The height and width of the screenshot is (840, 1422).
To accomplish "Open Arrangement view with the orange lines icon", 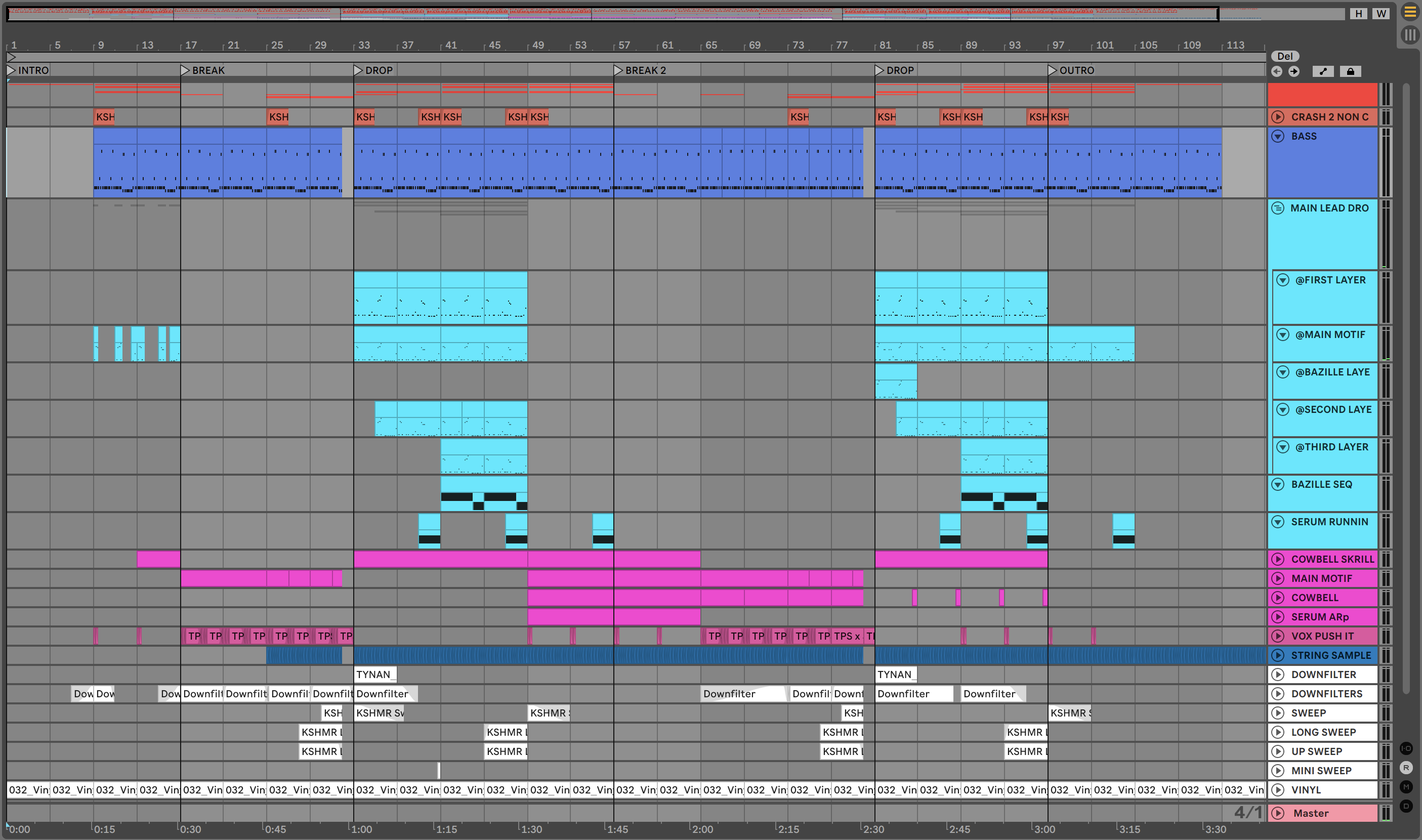I will 1409,12.
